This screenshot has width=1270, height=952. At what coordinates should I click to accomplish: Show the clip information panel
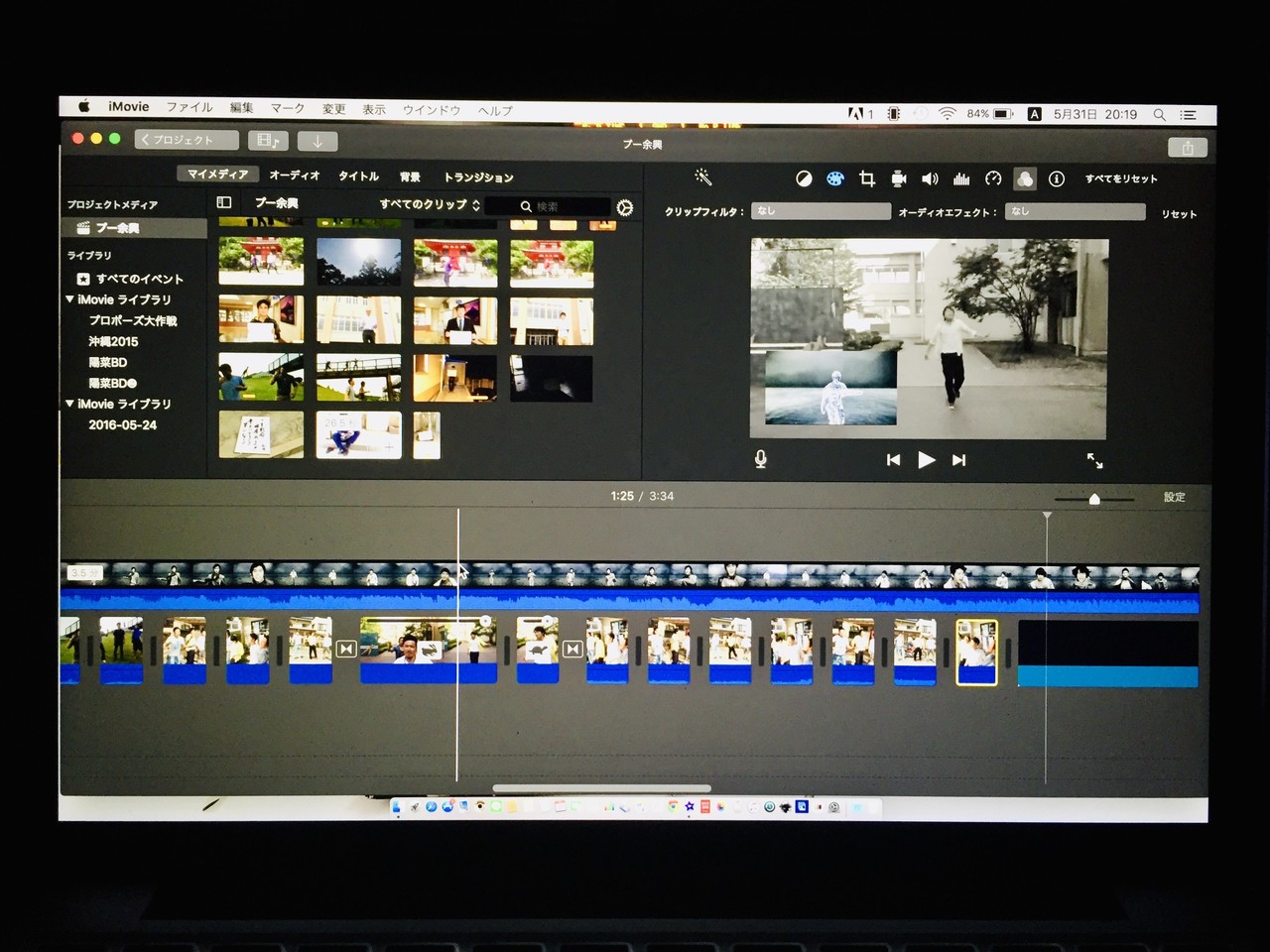tap(1057, 178)
